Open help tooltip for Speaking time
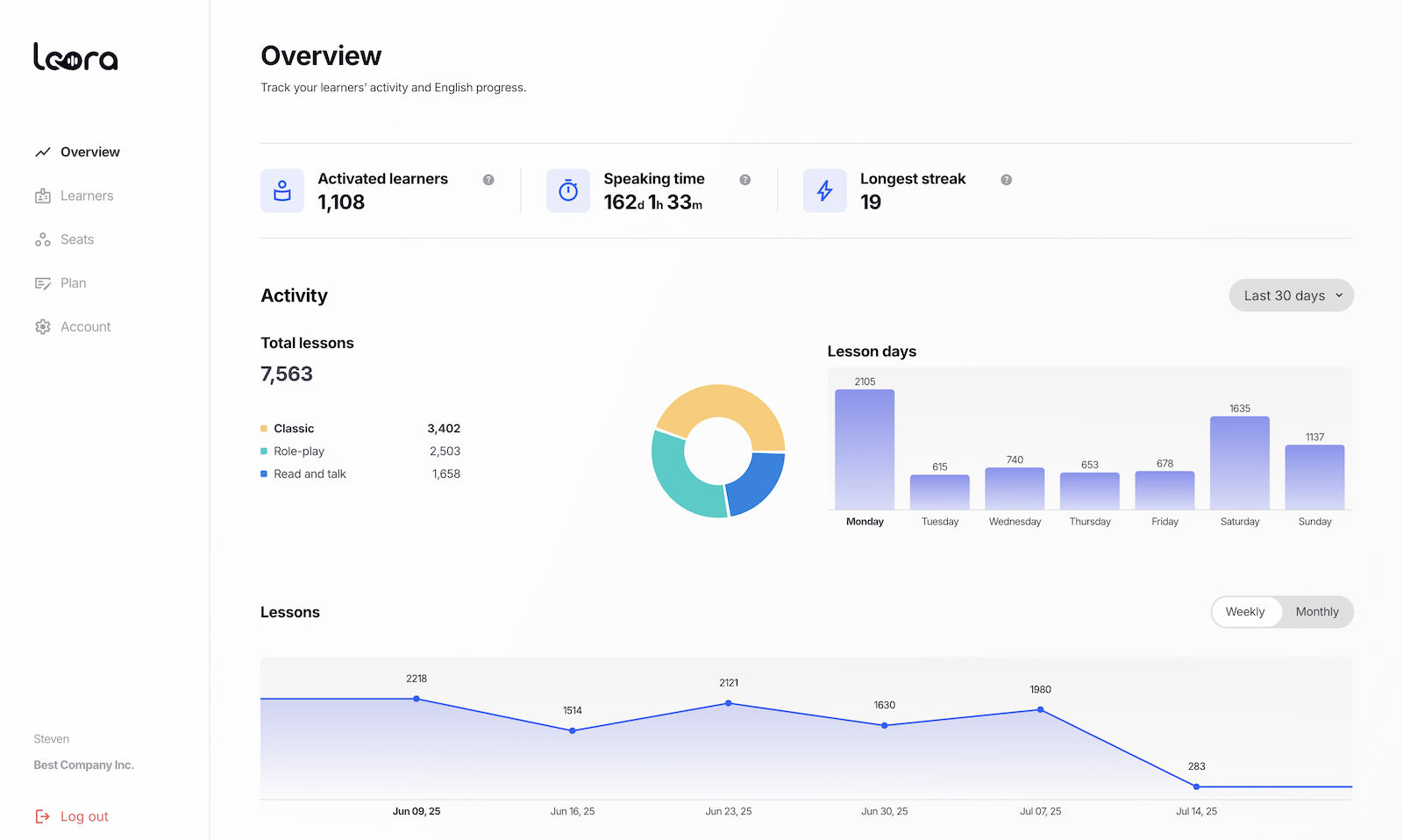The width and height of the screenshot is (1403, 840). coord(744,180)
